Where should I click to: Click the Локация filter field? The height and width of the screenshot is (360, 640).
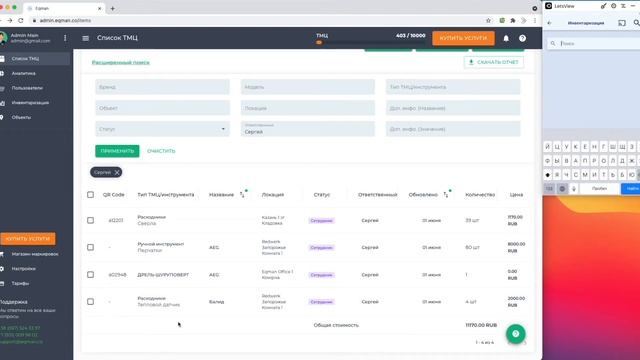pyautogui.click(x=308, y=108)
